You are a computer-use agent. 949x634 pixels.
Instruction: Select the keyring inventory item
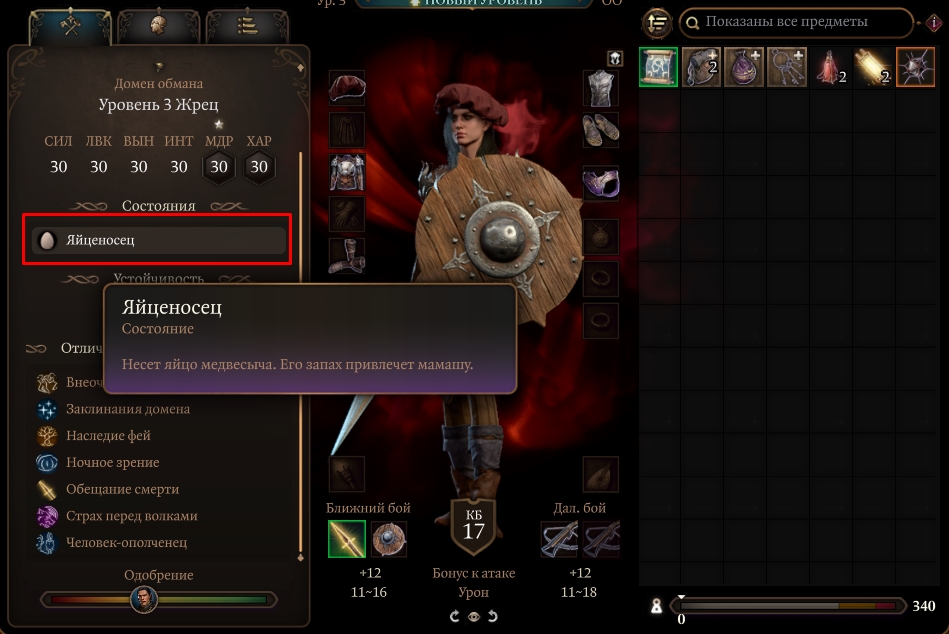(787, 67)
